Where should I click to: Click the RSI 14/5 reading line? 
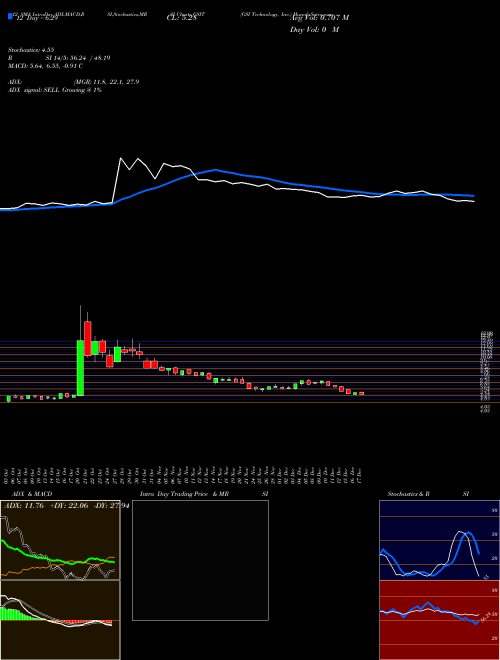pyautogui.click(x=59, y=58)
